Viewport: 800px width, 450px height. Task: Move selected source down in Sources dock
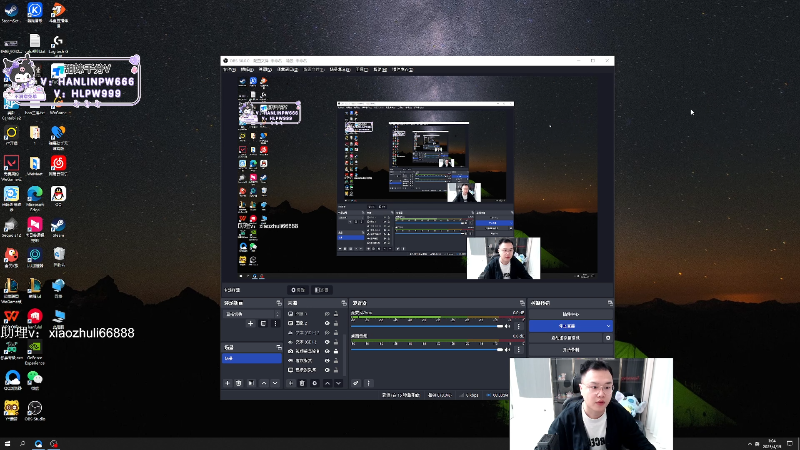point(338,383)
